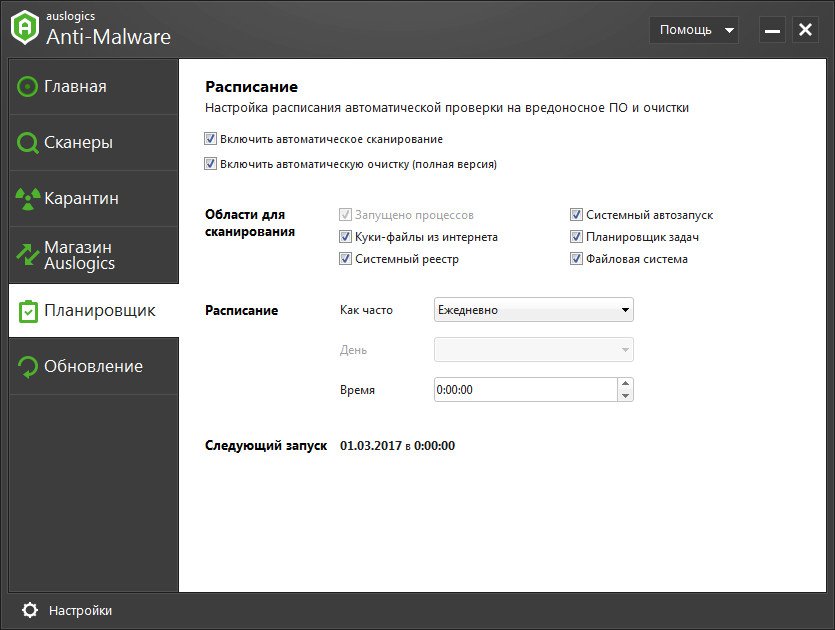Uncheck Включить автоматическую очистку checkbox

[210, 163]
